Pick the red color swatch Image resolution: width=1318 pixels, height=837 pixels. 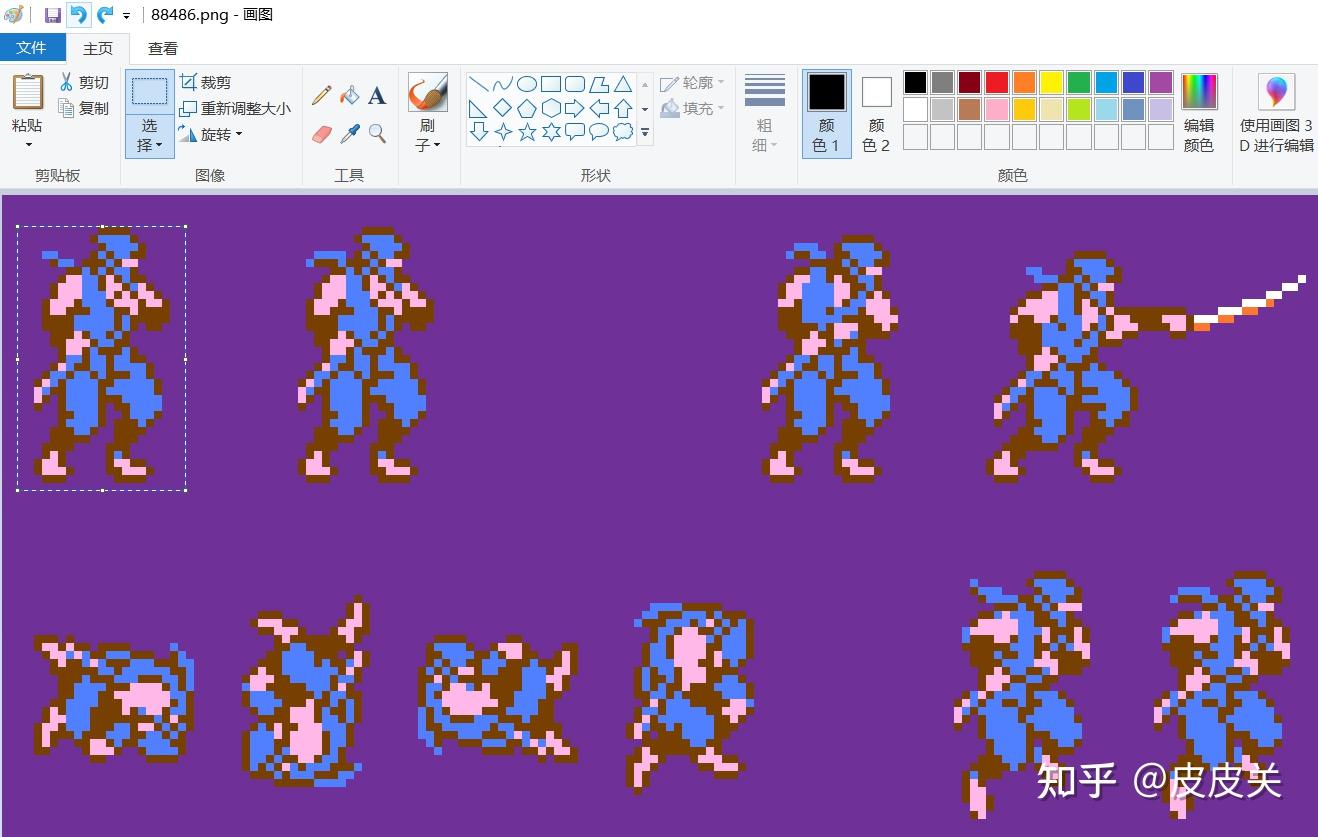point(997,82)
